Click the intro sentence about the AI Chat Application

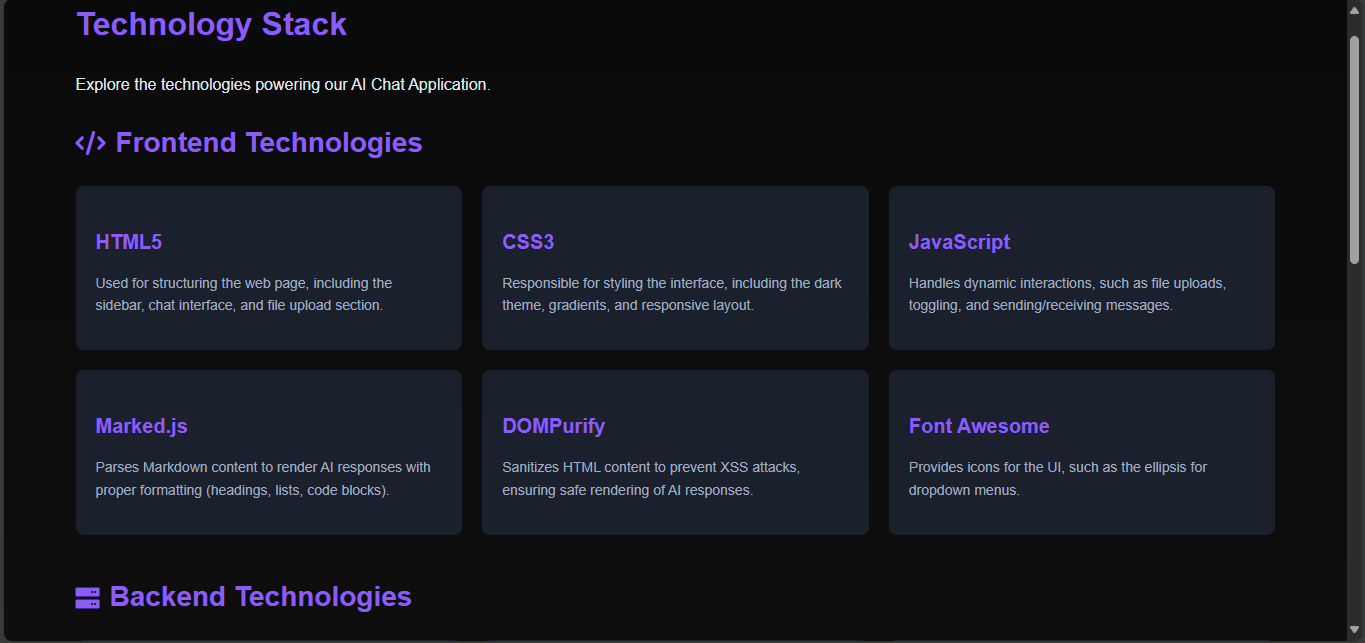tap(282, 85)
